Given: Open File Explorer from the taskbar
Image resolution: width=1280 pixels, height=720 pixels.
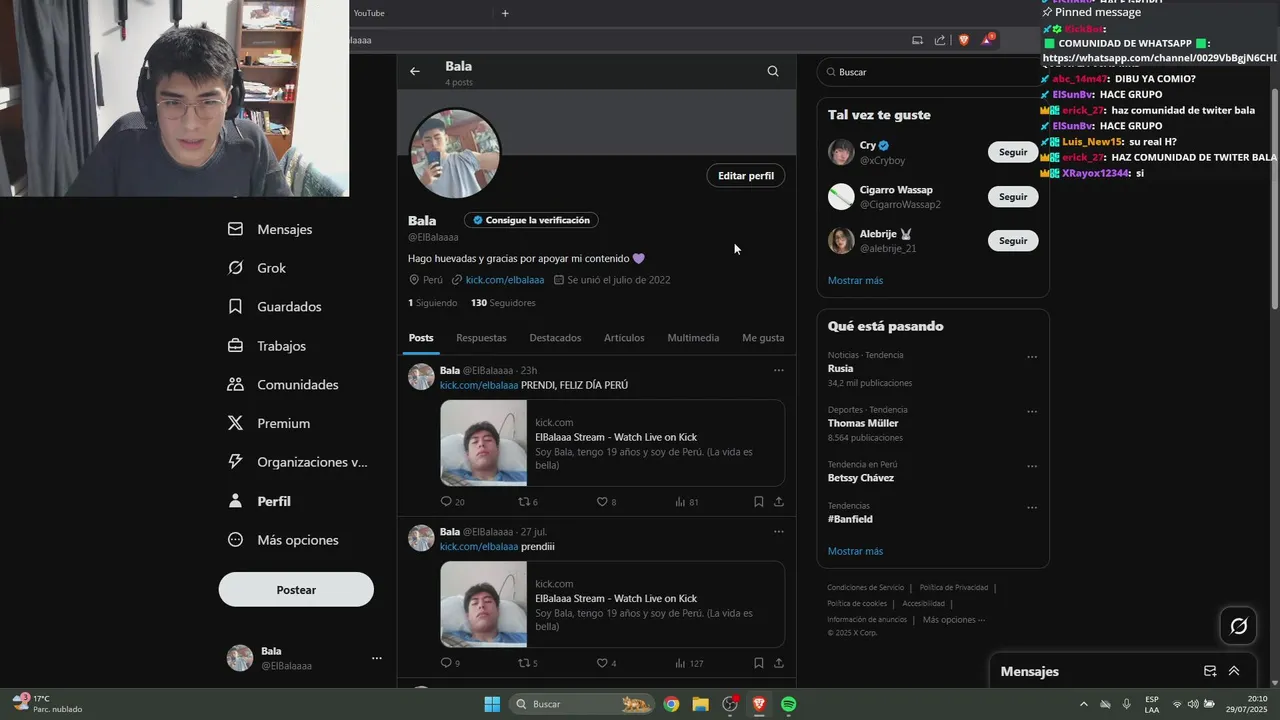Looking at the screenshot, I should 700,704.
